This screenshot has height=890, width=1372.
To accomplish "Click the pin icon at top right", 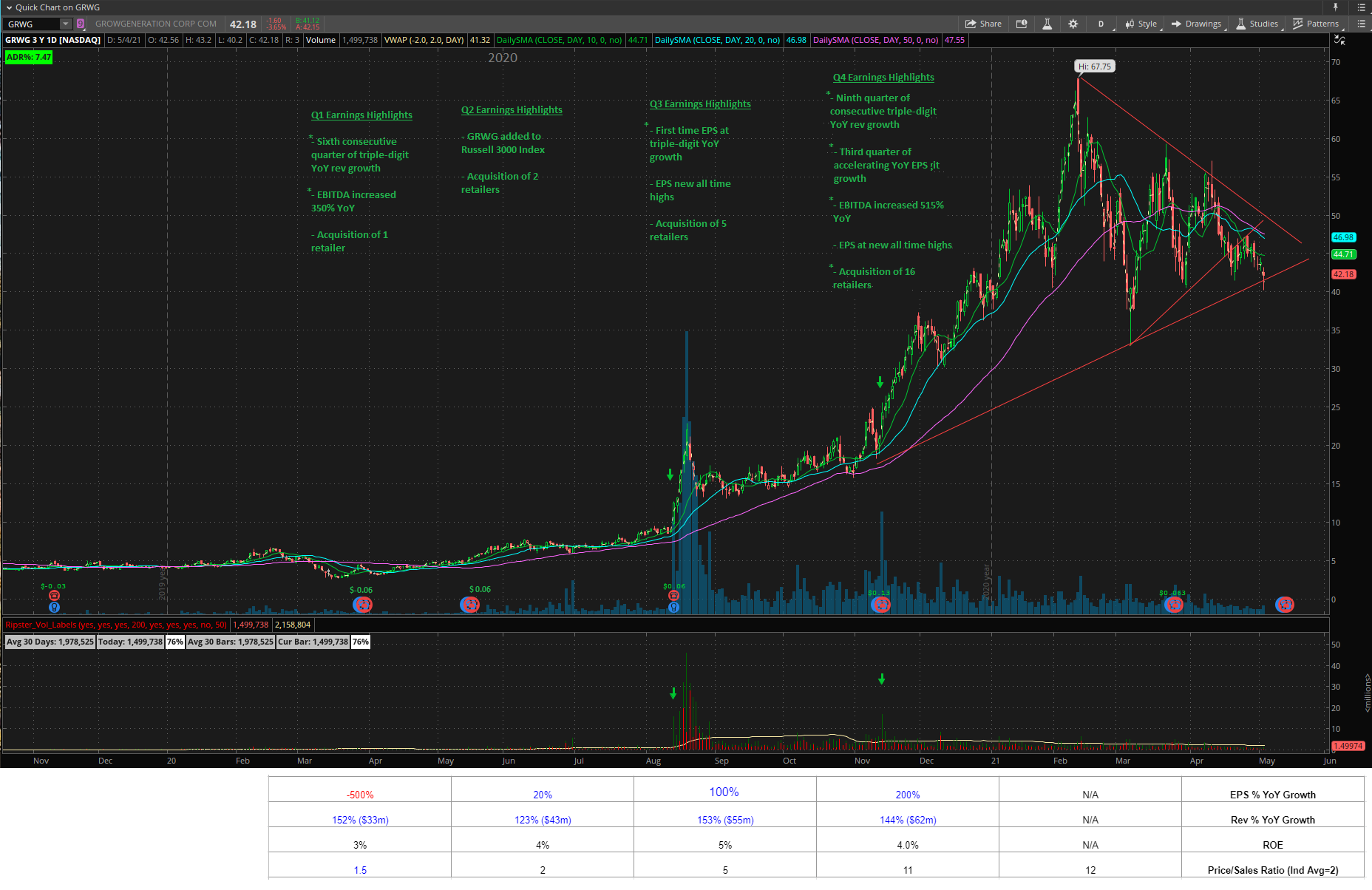I will [x=1335, y=7].
